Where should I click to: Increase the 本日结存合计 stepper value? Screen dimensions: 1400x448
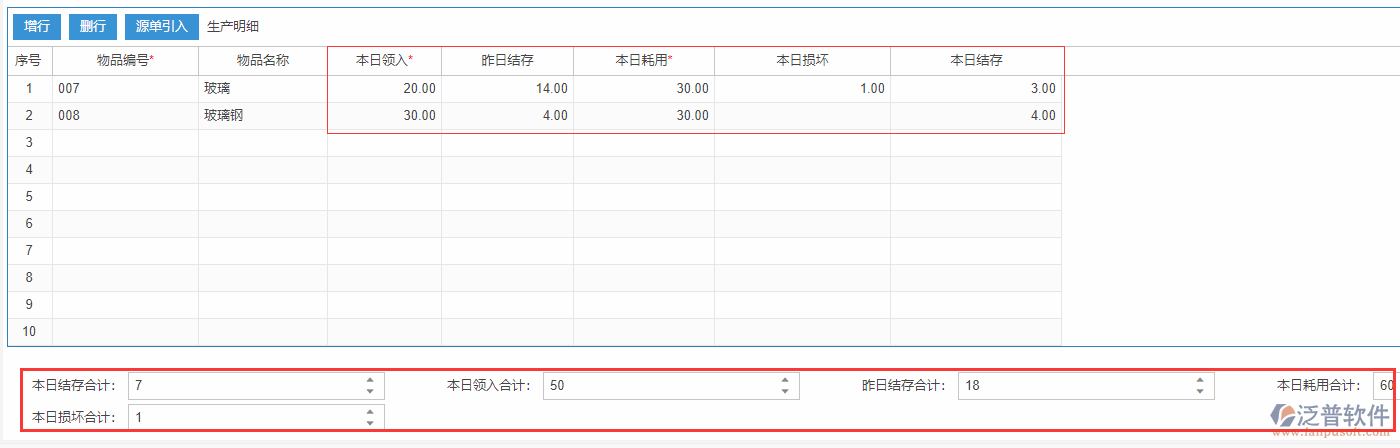point(370,380)
